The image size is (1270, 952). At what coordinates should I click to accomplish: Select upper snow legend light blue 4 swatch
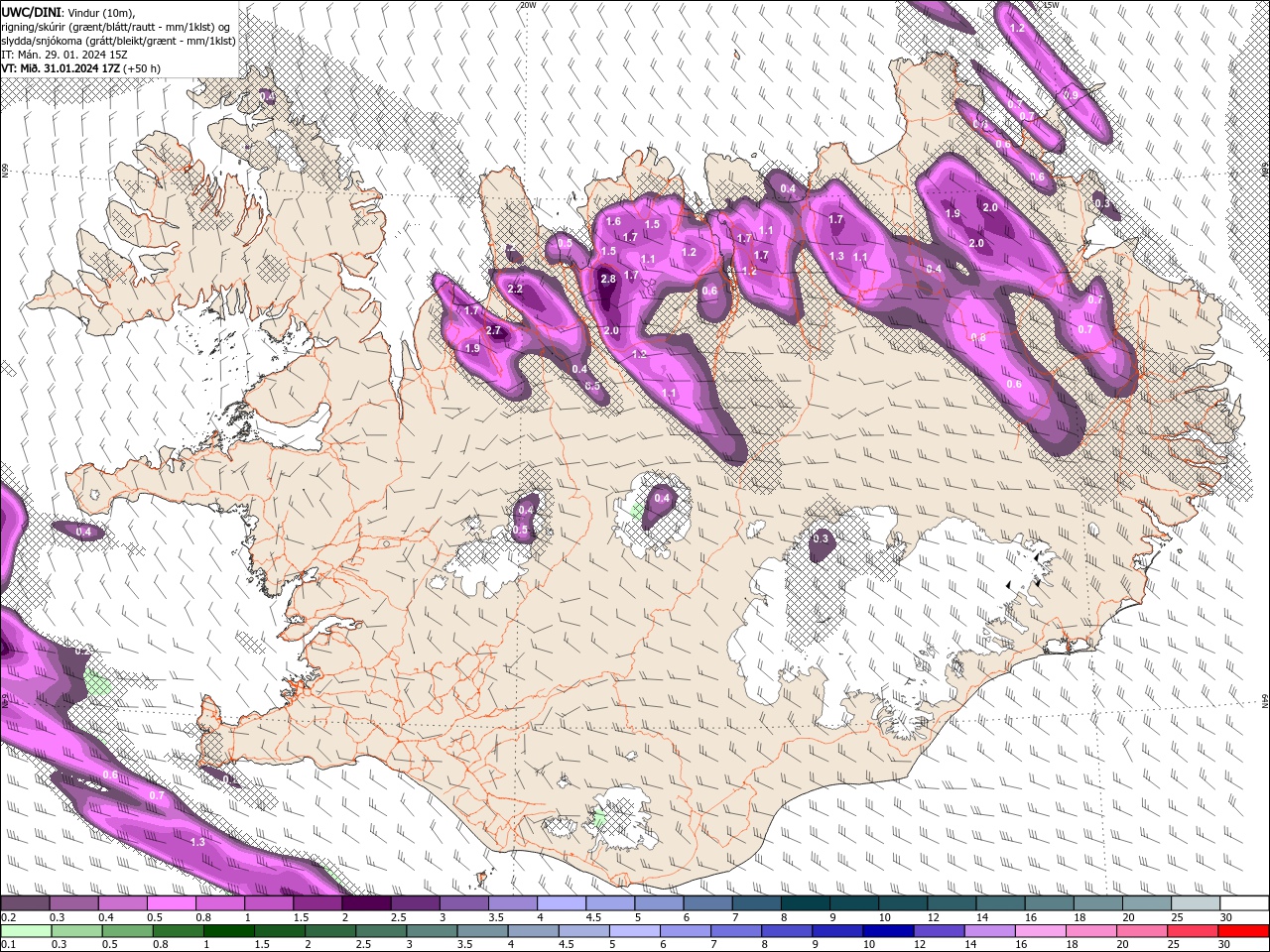[561, 903]
